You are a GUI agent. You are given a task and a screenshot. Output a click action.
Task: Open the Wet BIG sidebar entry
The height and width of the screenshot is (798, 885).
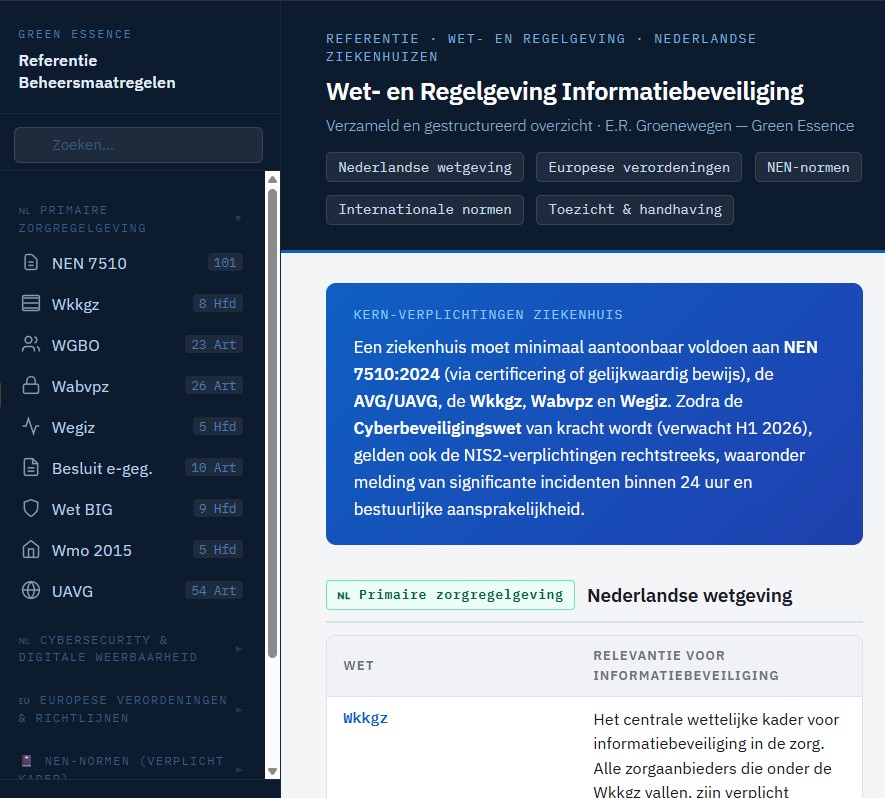[x=132, y=509]
